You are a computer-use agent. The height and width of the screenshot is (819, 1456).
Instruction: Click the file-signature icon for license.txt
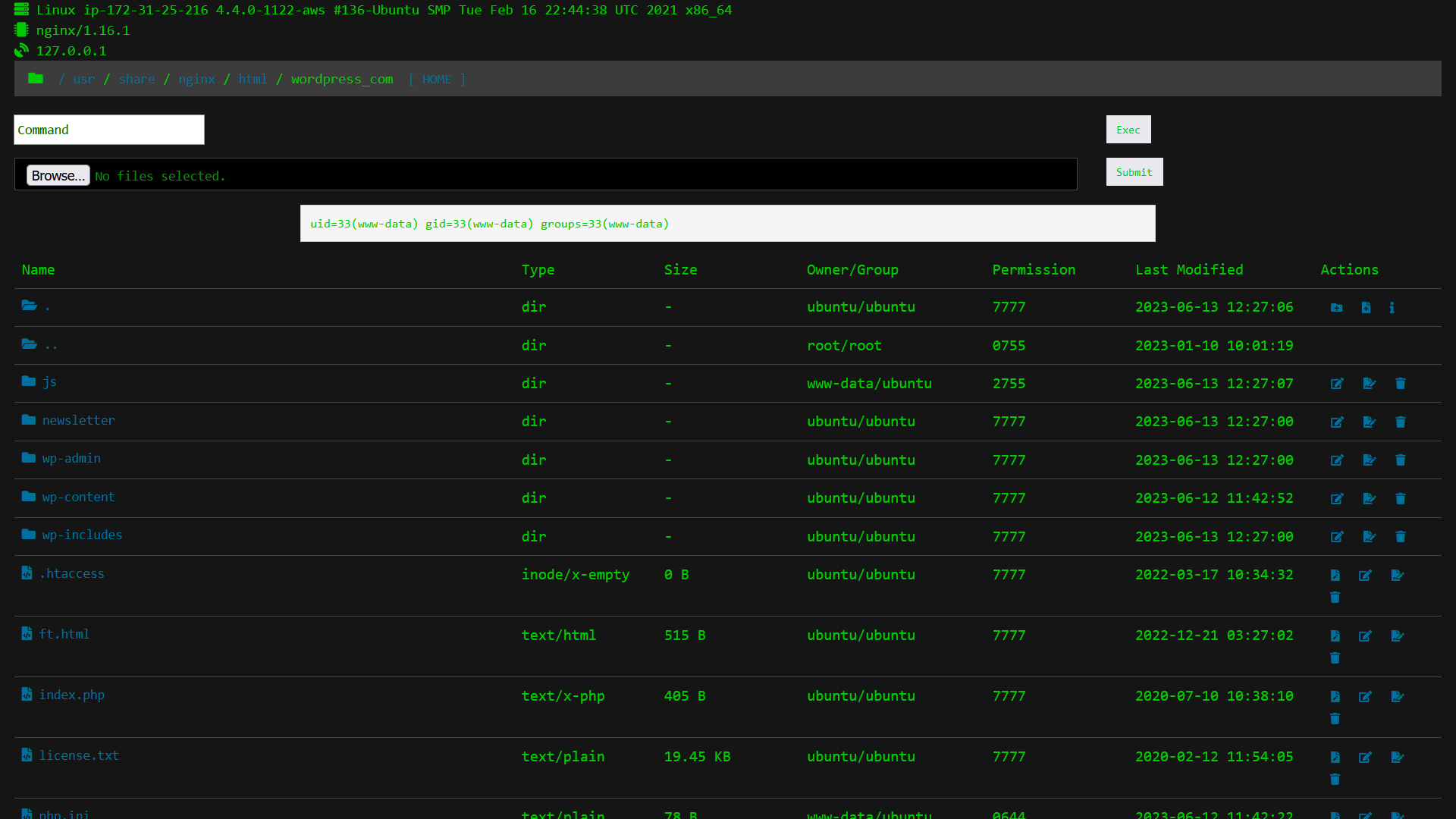pos(1398,758)
